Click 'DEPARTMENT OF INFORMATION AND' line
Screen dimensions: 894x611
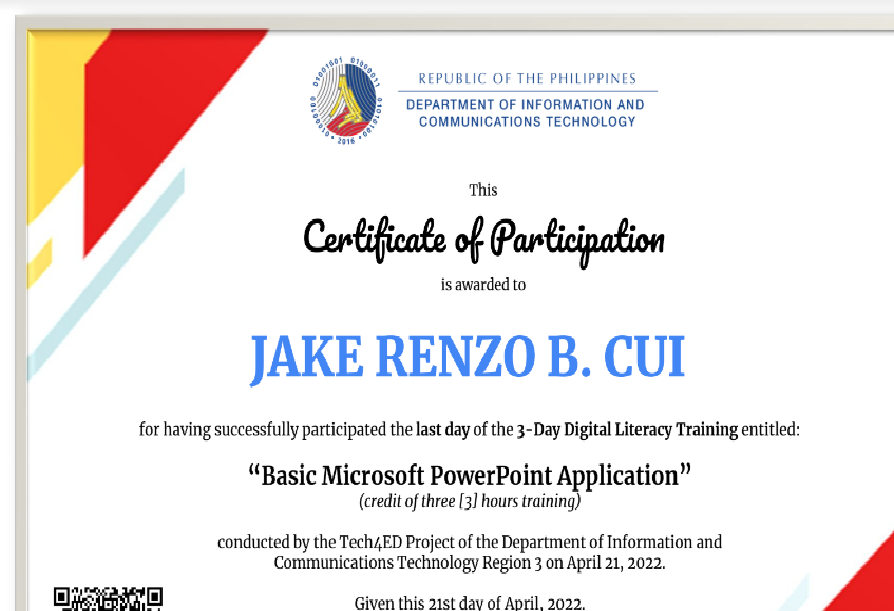[x=525, y=105]
